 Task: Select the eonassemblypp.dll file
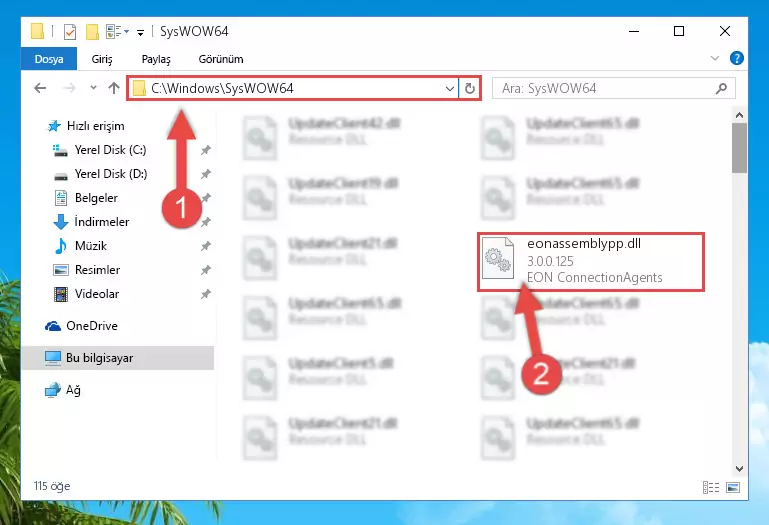(x=590, y=262)
